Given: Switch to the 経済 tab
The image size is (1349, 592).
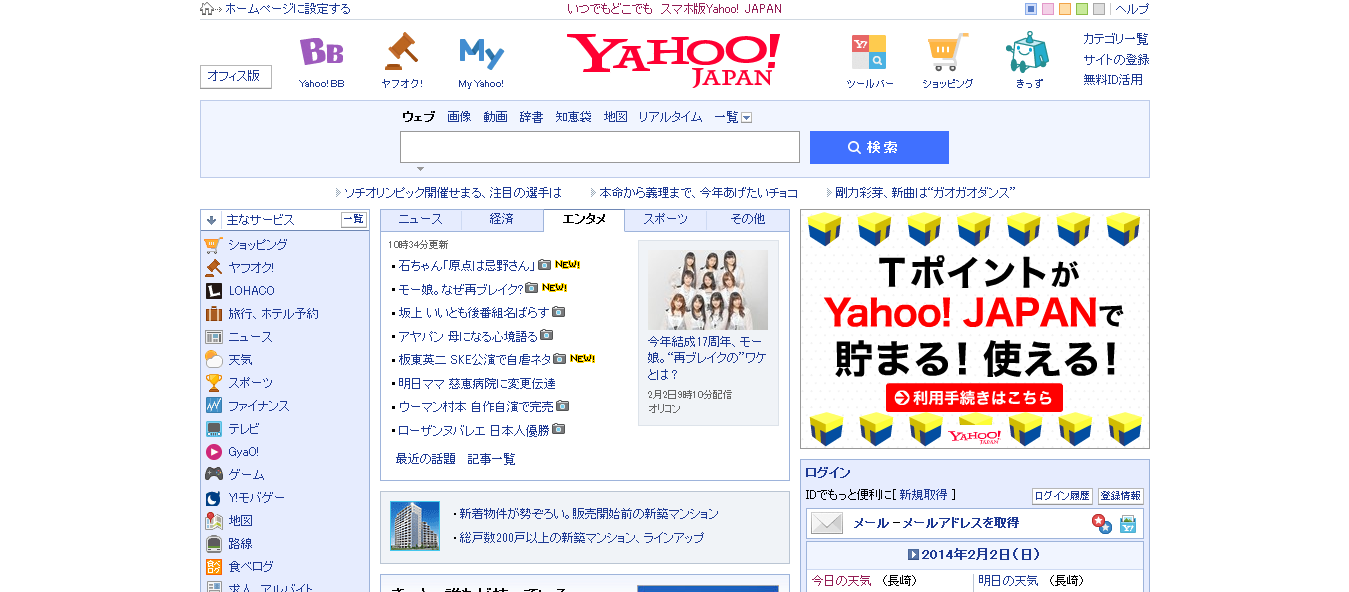Looking at the screenshot, I should 502,220.
